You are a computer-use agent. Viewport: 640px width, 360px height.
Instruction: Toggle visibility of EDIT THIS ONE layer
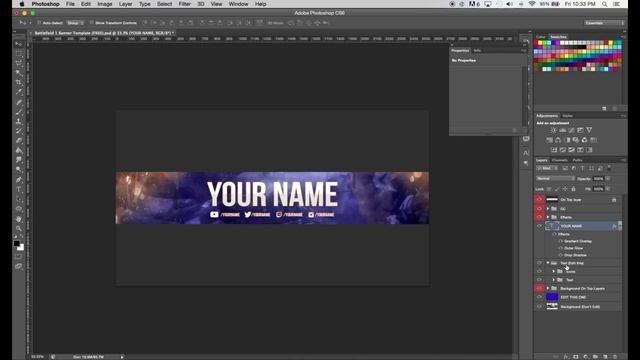[x=539, y=297]
